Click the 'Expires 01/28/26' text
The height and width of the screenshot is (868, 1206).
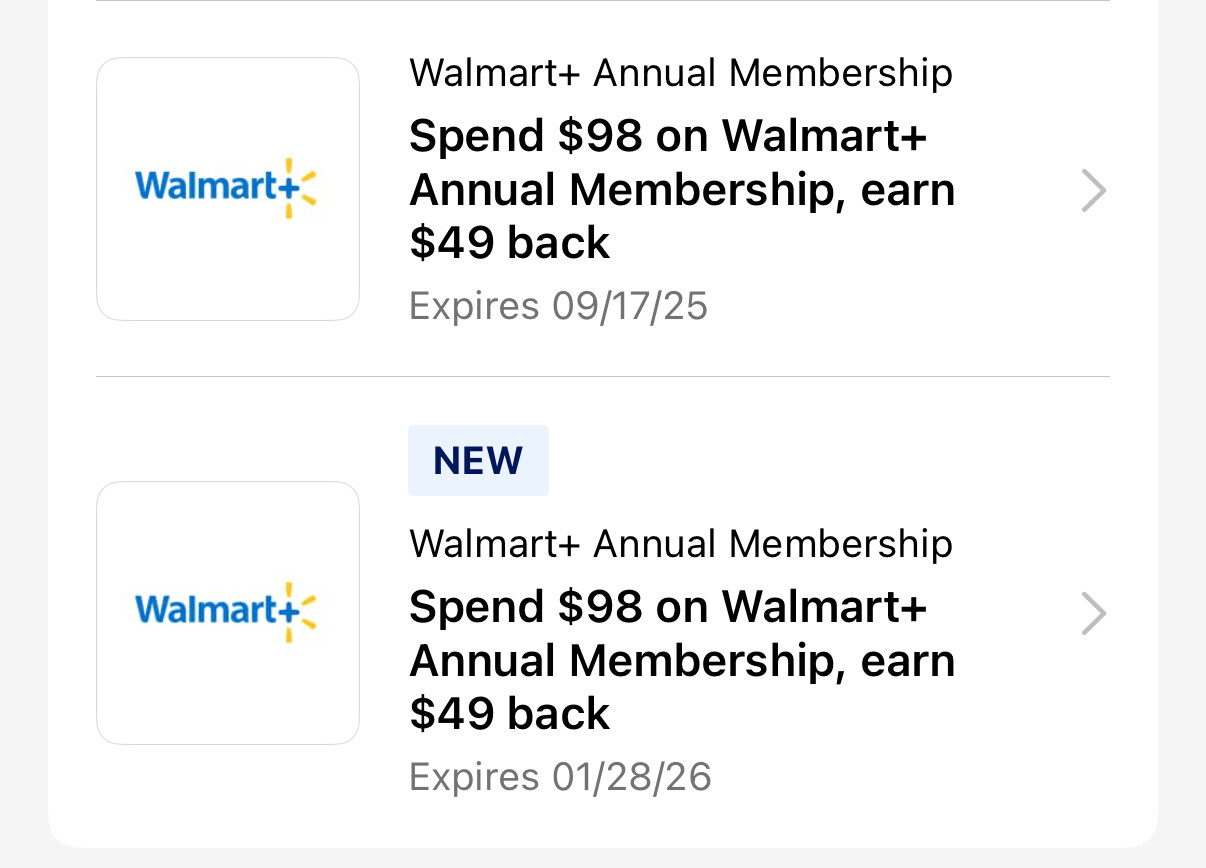560,777
